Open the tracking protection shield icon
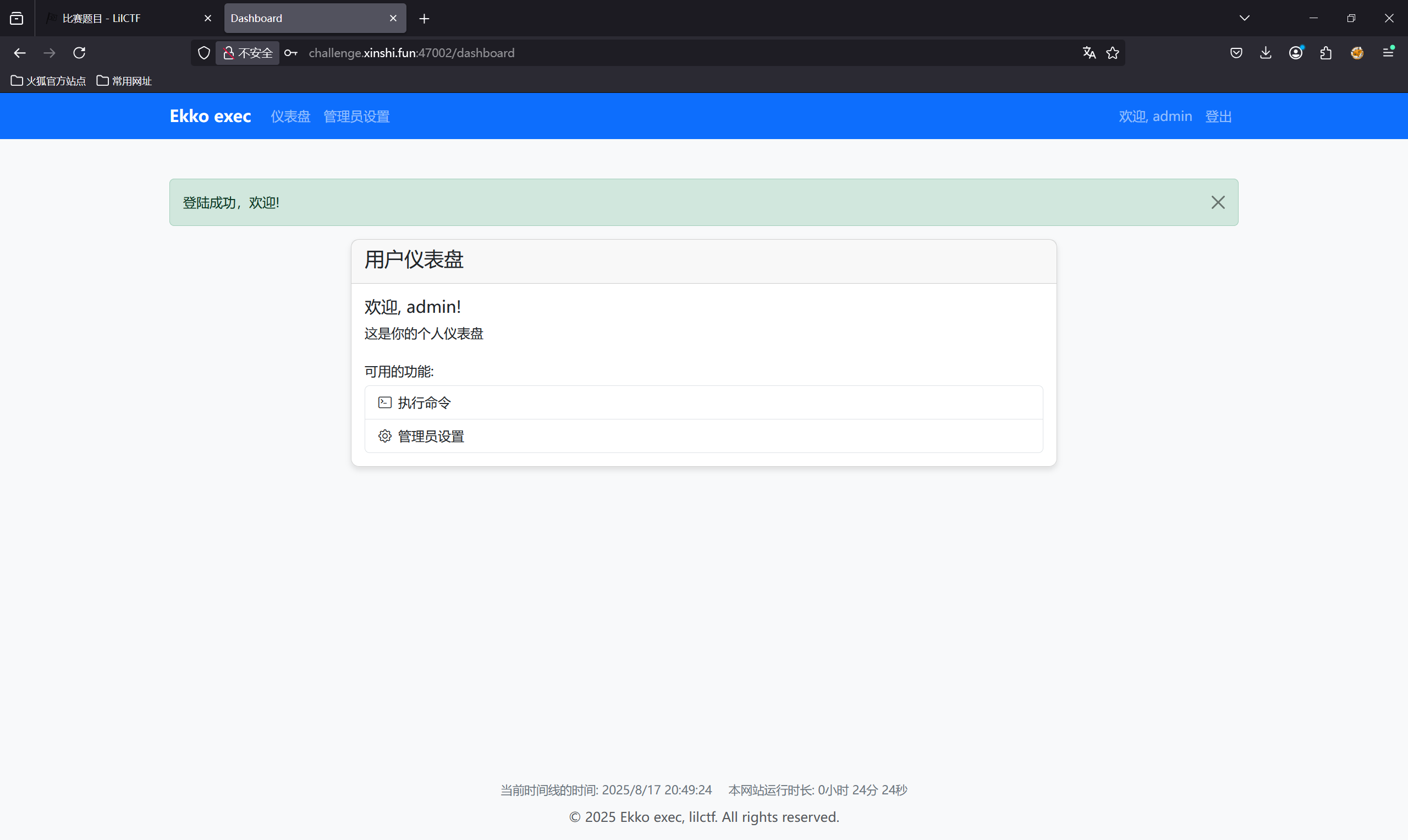Viewport: 1408px width, 840px height. click(204, 53)
